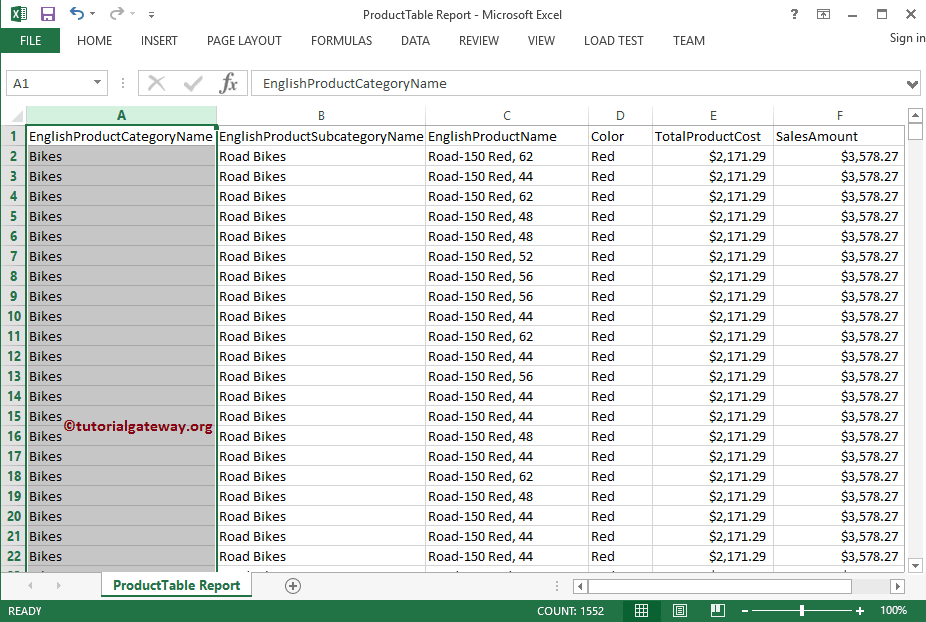
Task: Add a new worksheet with the plus button
Action: coord(292,585)
